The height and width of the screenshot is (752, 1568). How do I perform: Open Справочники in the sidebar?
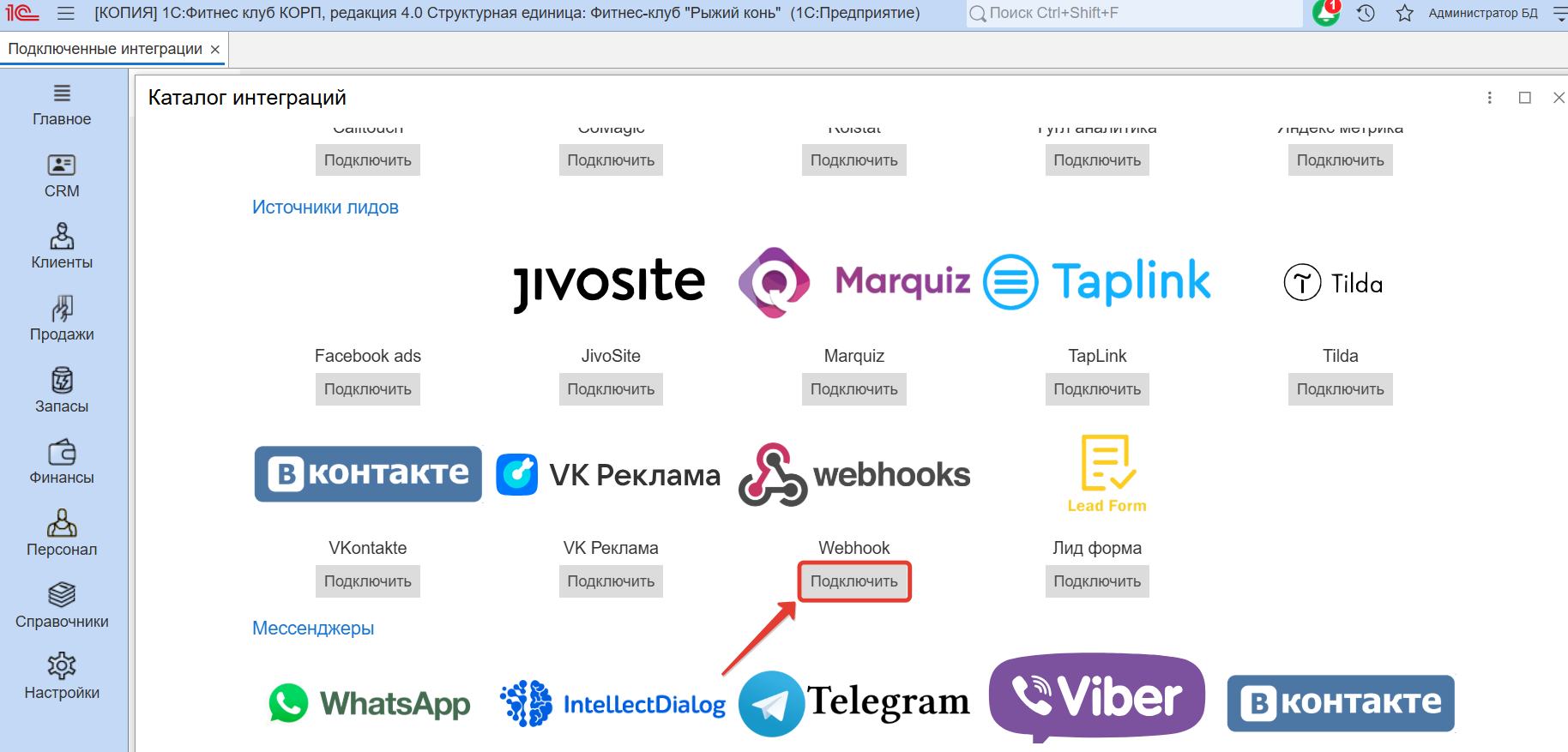tap(62, 606)
